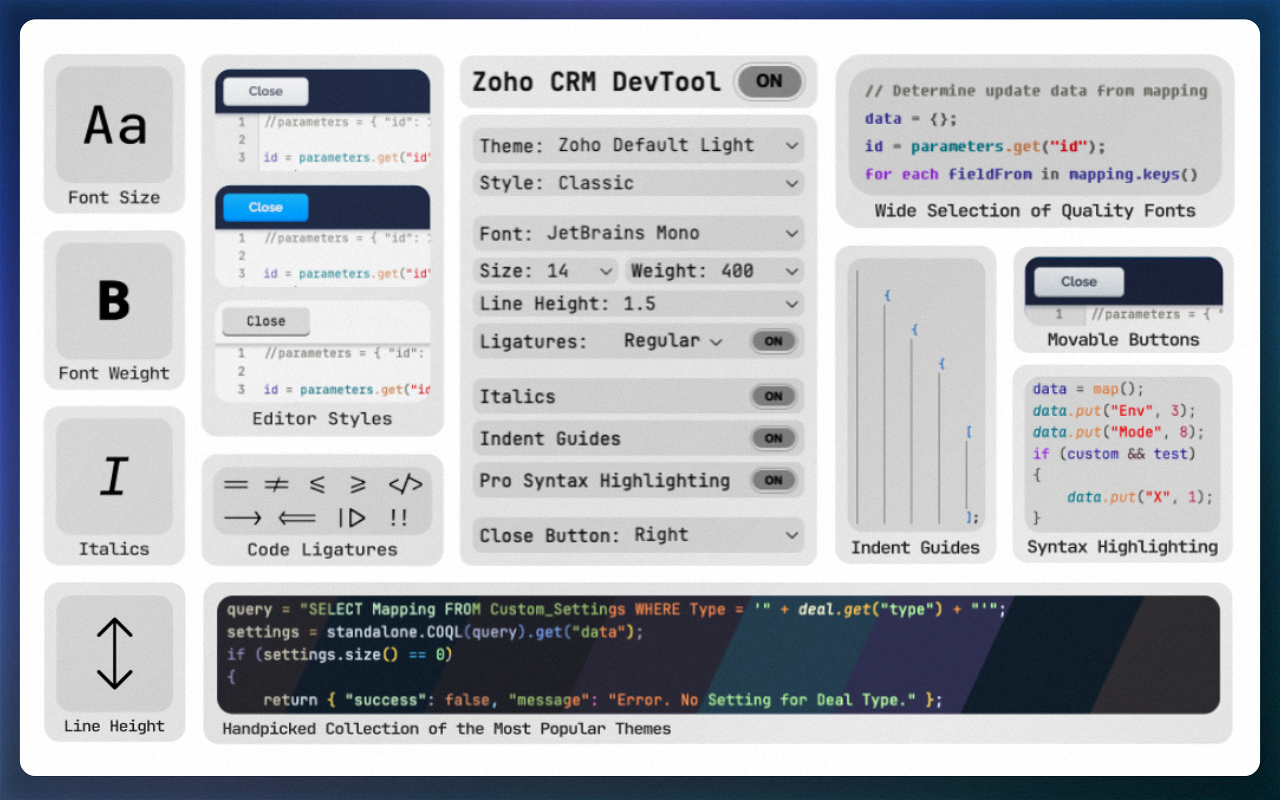Change the Ligatures style from Regular
1280x800 pixels.
(672, 340)
